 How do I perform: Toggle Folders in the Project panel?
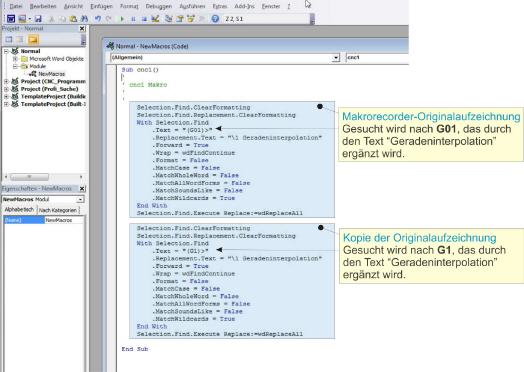33,40
